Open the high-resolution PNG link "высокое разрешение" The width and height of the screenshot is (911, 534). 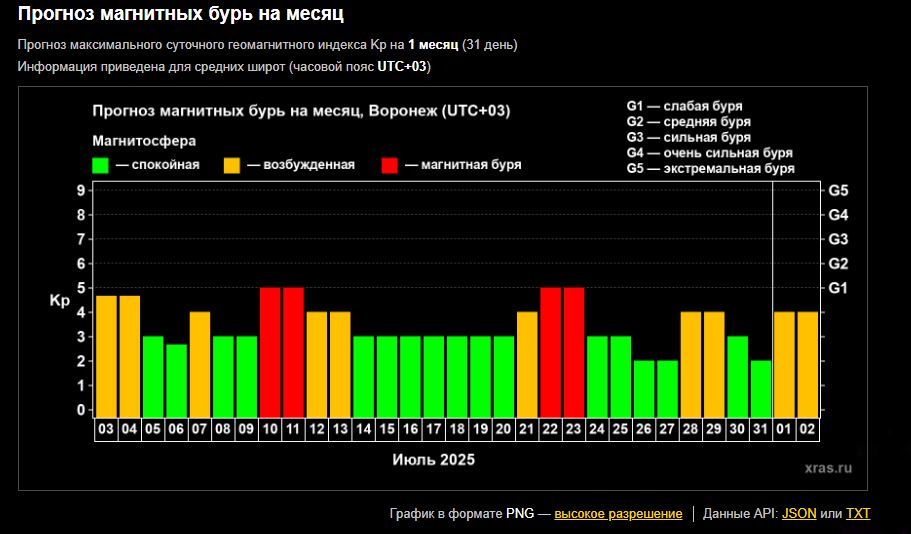(x=618, y=513)
